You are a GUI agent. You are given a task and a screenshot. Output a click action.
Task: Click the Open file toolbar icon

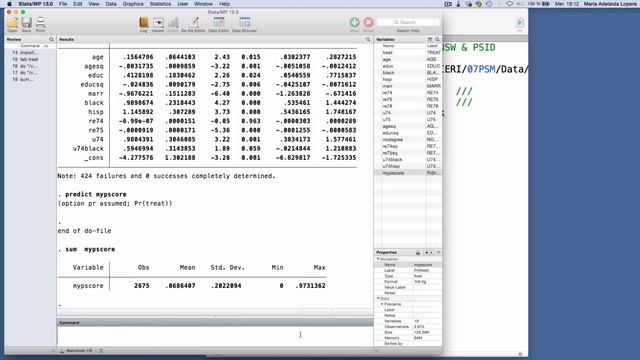(x=12, y=23)
